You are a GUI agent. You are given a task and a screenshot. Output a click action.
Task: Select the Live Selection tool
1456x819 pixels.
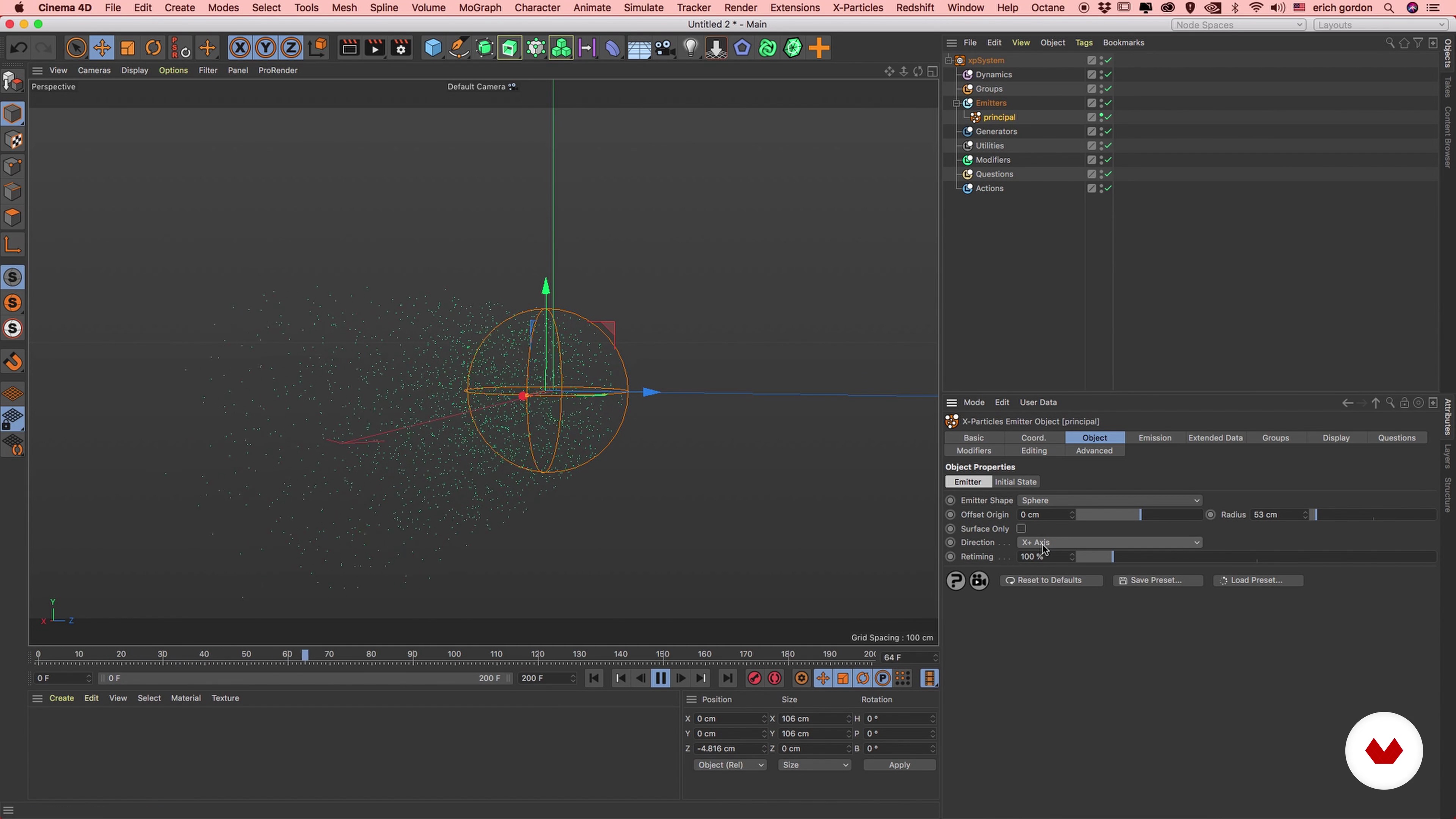76,48
